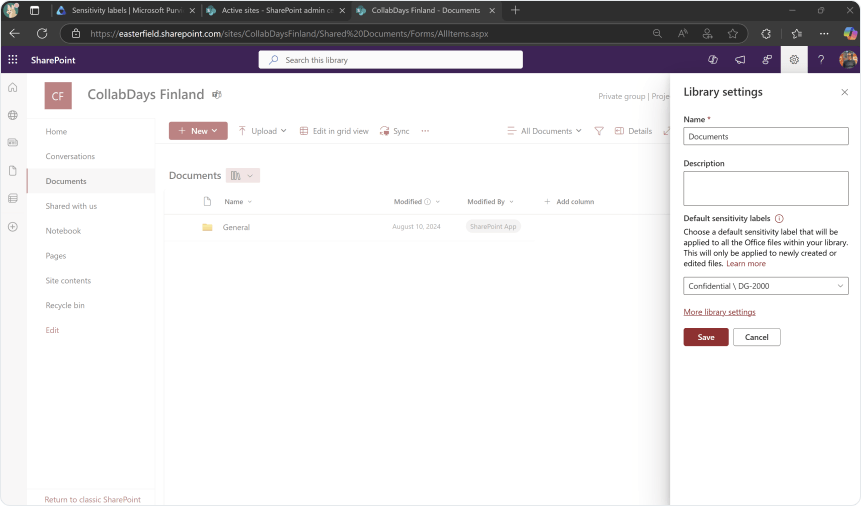
Task: Open browser zoom magnifier icon in address bar
Action: [657, 34]
